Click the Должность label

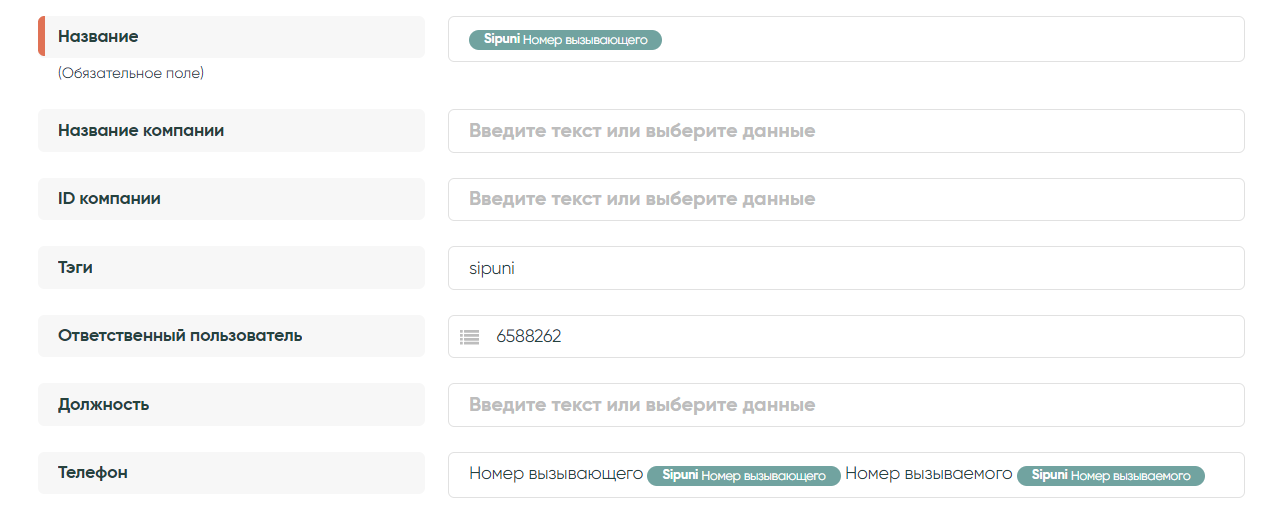tap(103, 405)
